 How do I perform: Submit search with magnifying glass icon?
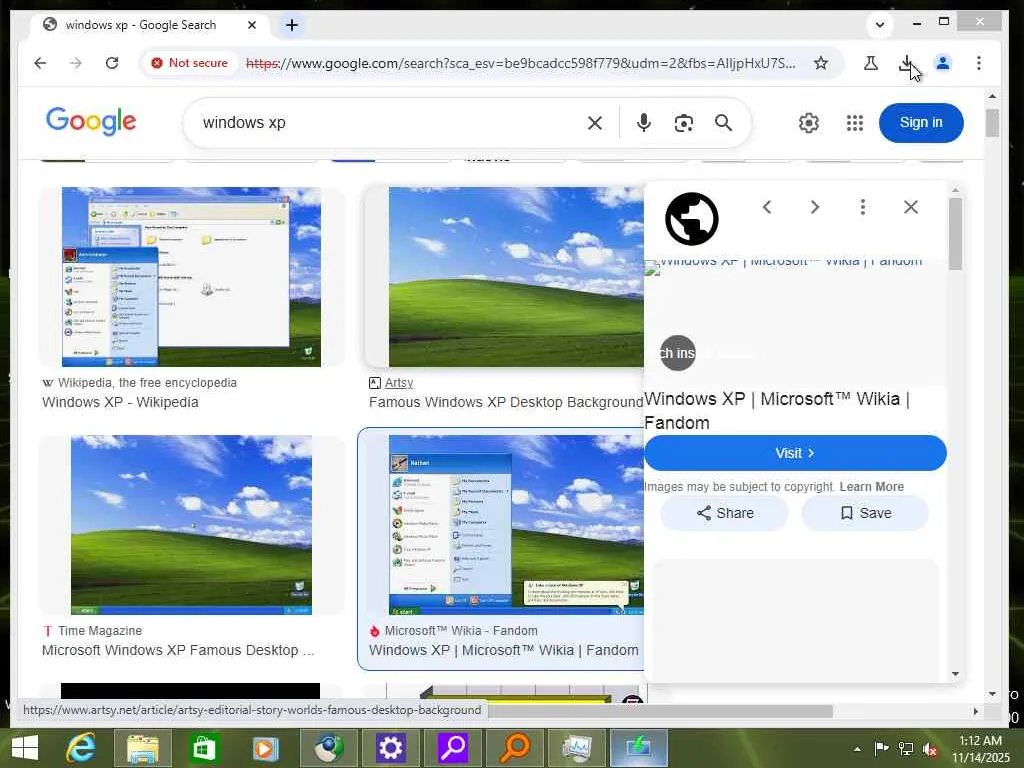pos(723,123)
